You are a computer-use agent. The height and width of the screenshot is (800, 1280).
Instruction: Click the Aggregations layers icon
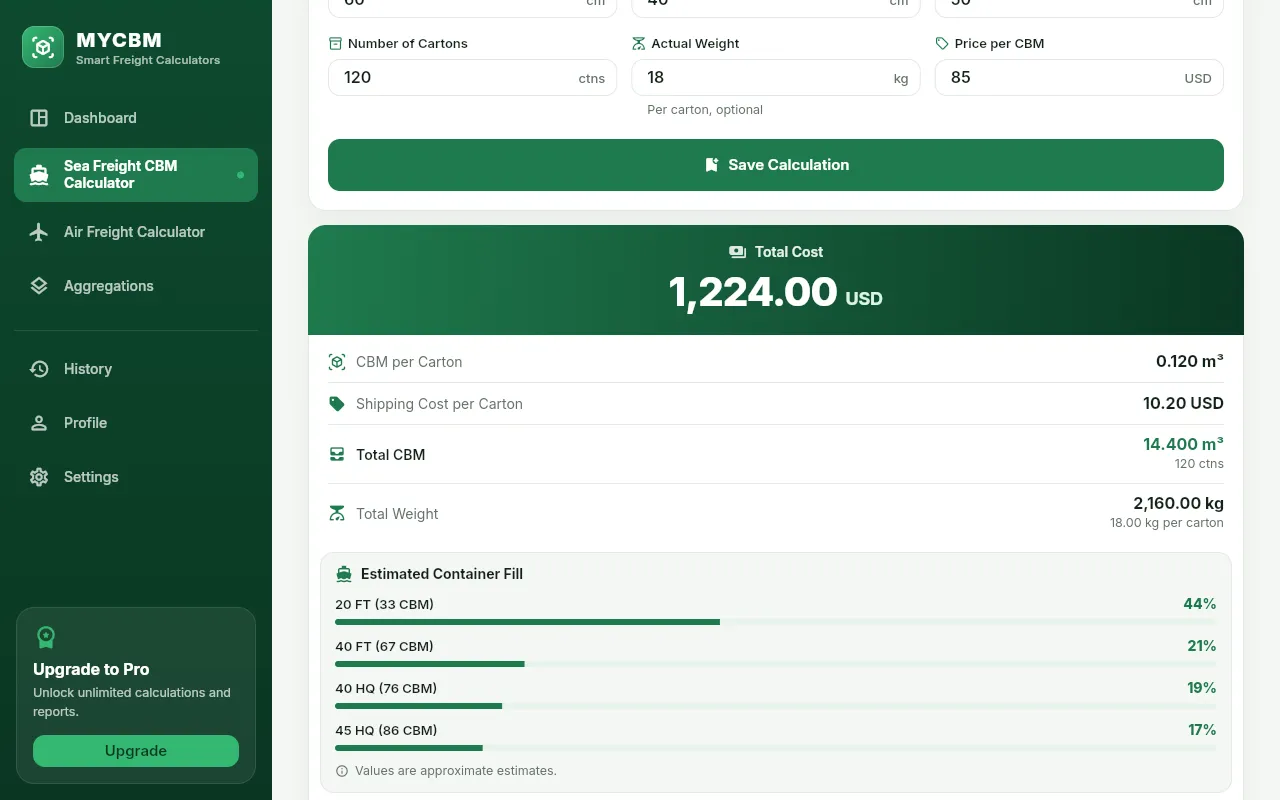pyautogui.click(x=39, y=286)
